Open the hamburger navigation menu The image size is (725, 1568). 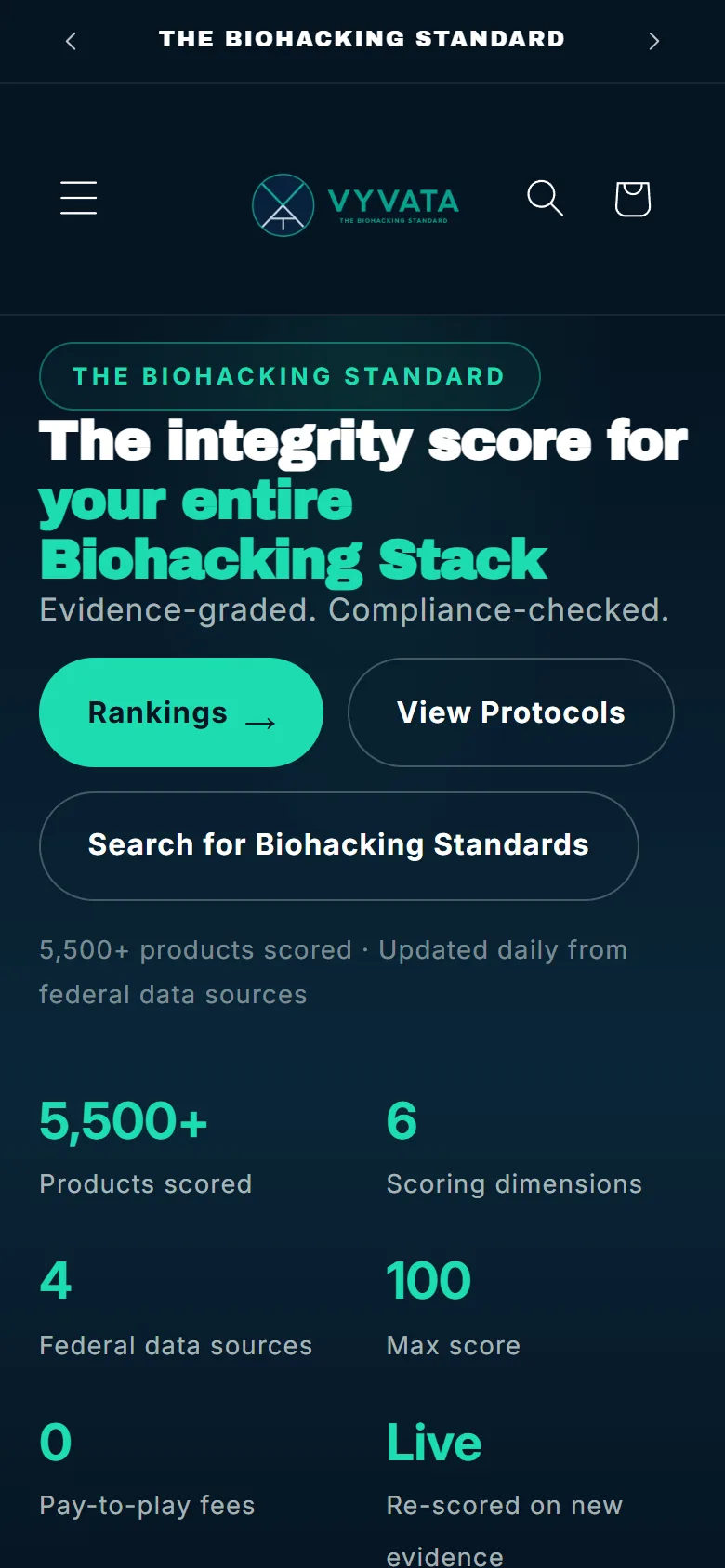[79, 198]
